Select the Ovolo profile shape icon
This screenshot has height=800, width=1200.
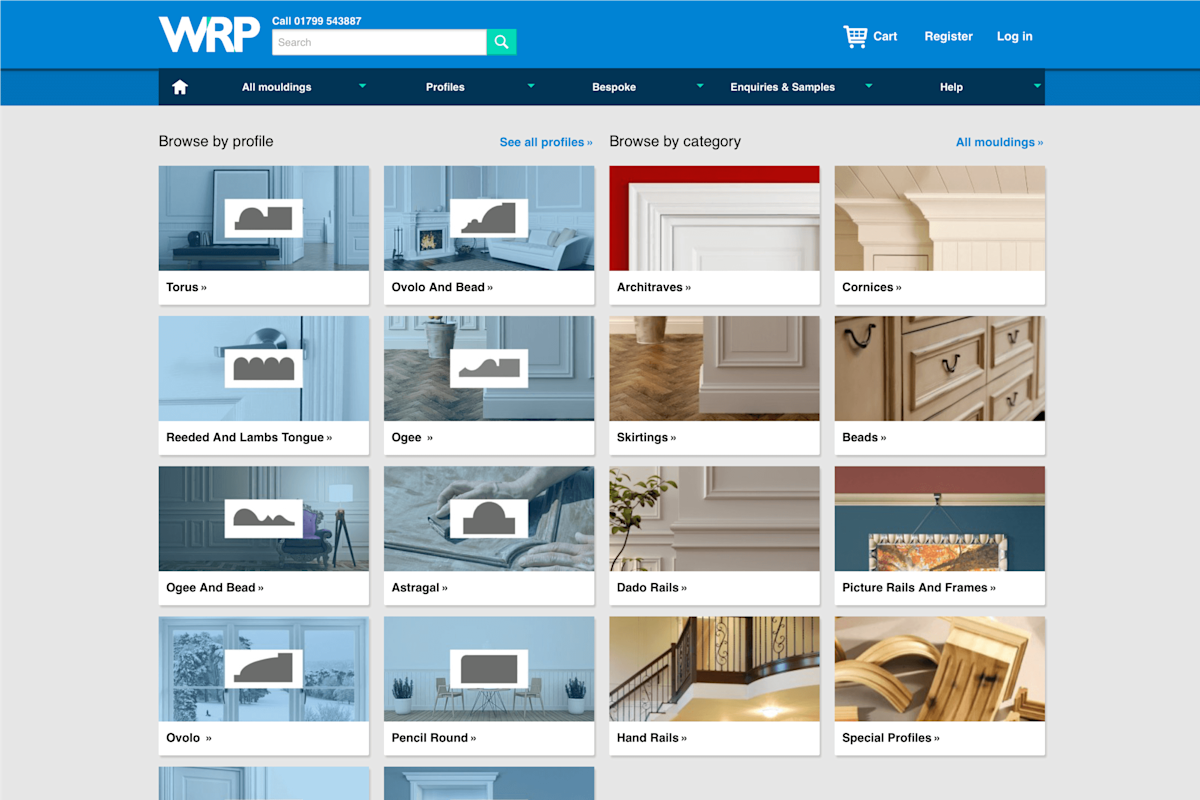click(x=263, y=669)
